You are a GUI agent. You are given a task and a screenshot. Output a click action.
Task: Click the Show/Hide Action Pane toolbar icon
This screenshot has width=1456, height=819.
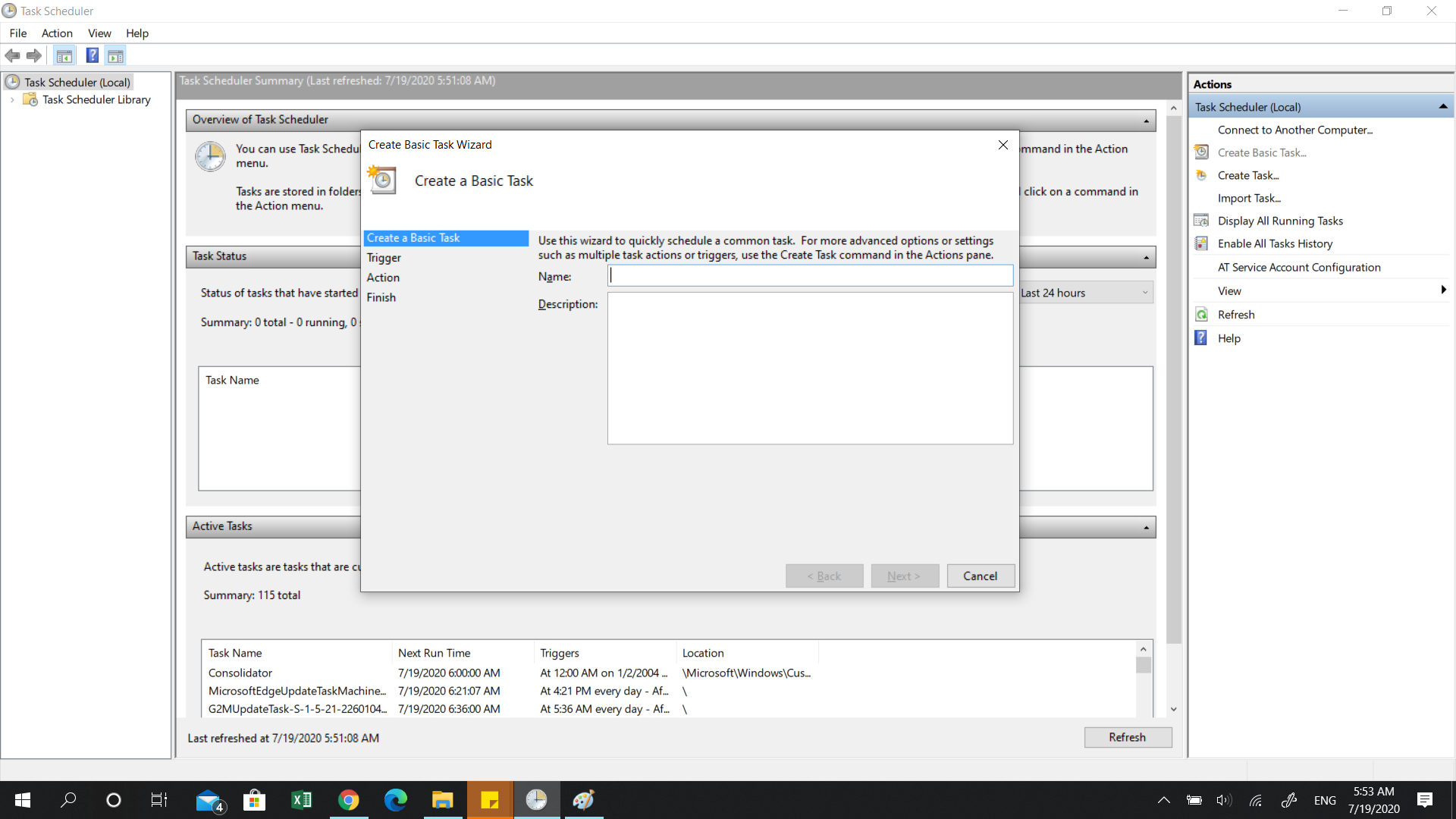tap(115, 55)
